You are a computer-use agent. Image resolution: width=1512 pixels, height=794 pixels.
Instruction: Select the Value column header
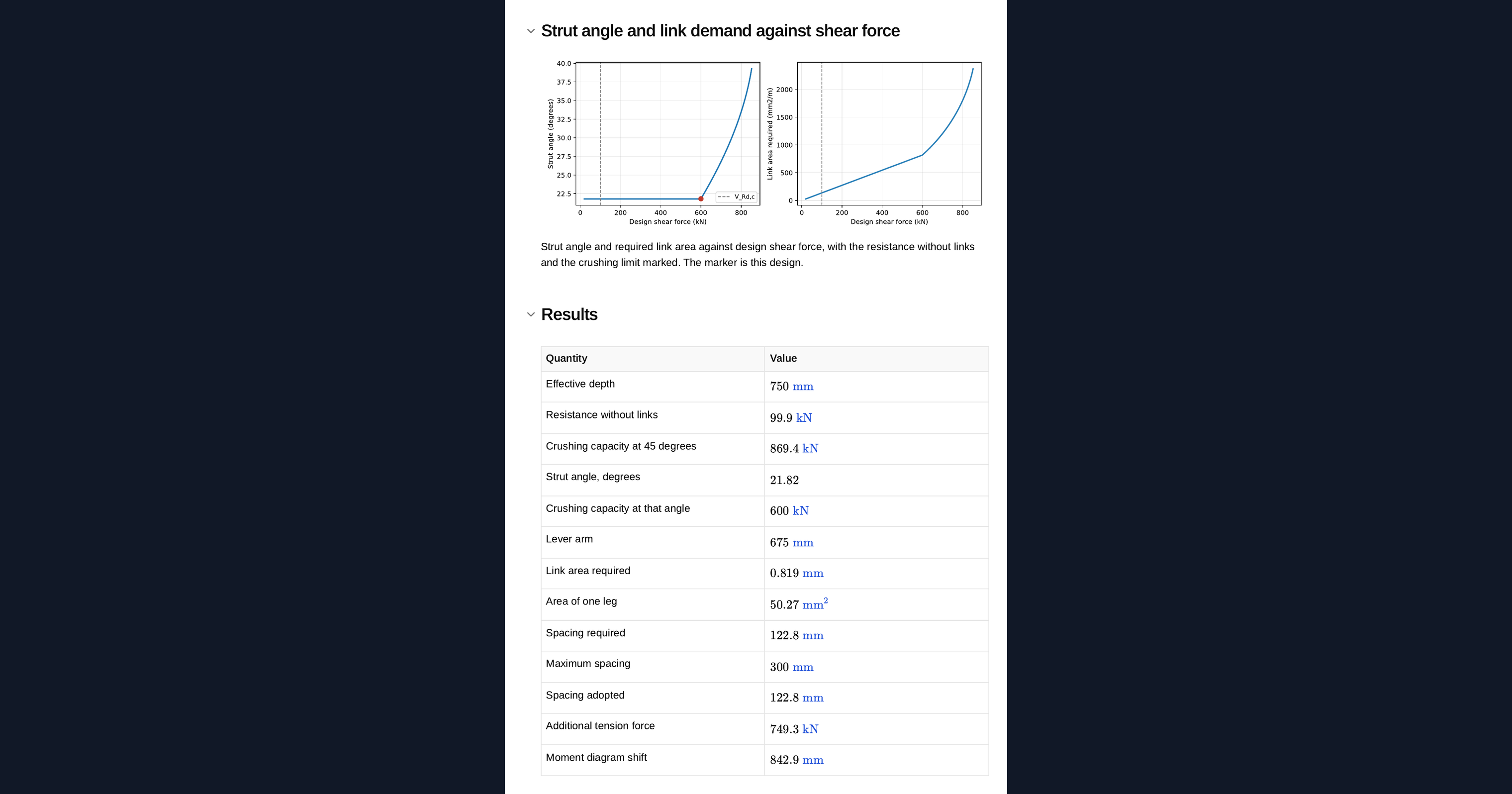click(x=876, y=358)
